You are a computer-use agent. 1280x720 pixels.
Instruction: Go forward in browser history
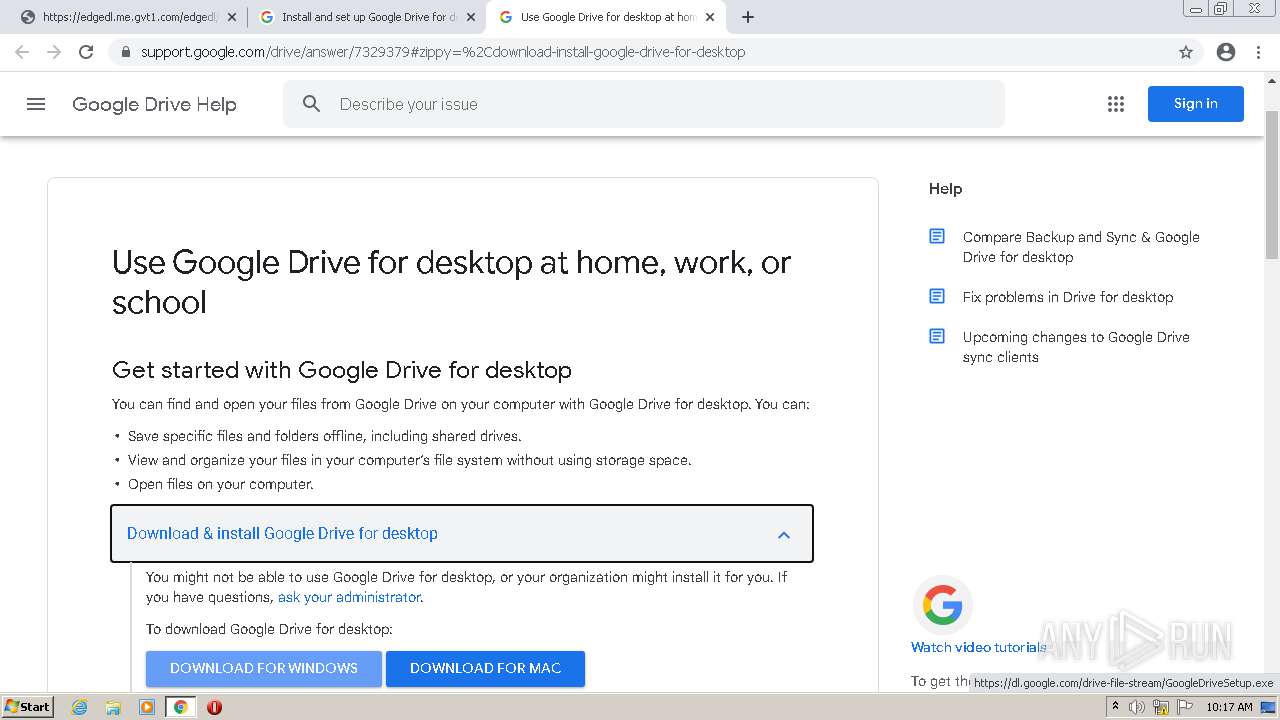54,52
